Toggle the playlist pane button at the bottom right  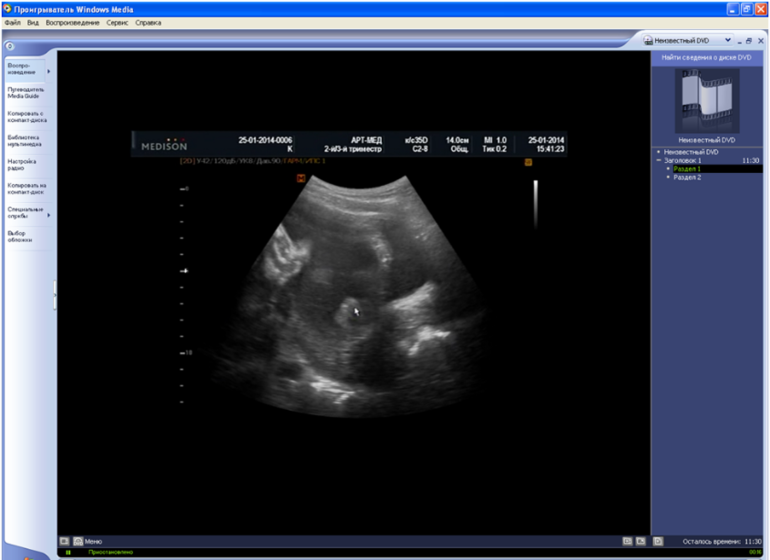(656, 541)
